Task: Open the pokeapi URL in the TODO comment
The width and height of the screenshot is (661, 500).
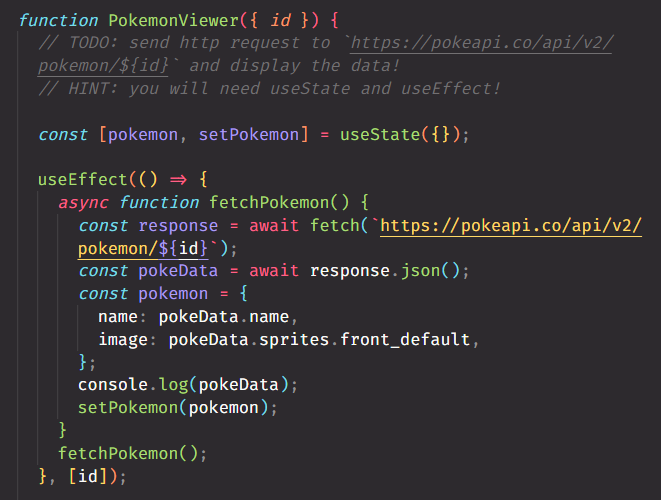Action: click(x=481, y=43)
